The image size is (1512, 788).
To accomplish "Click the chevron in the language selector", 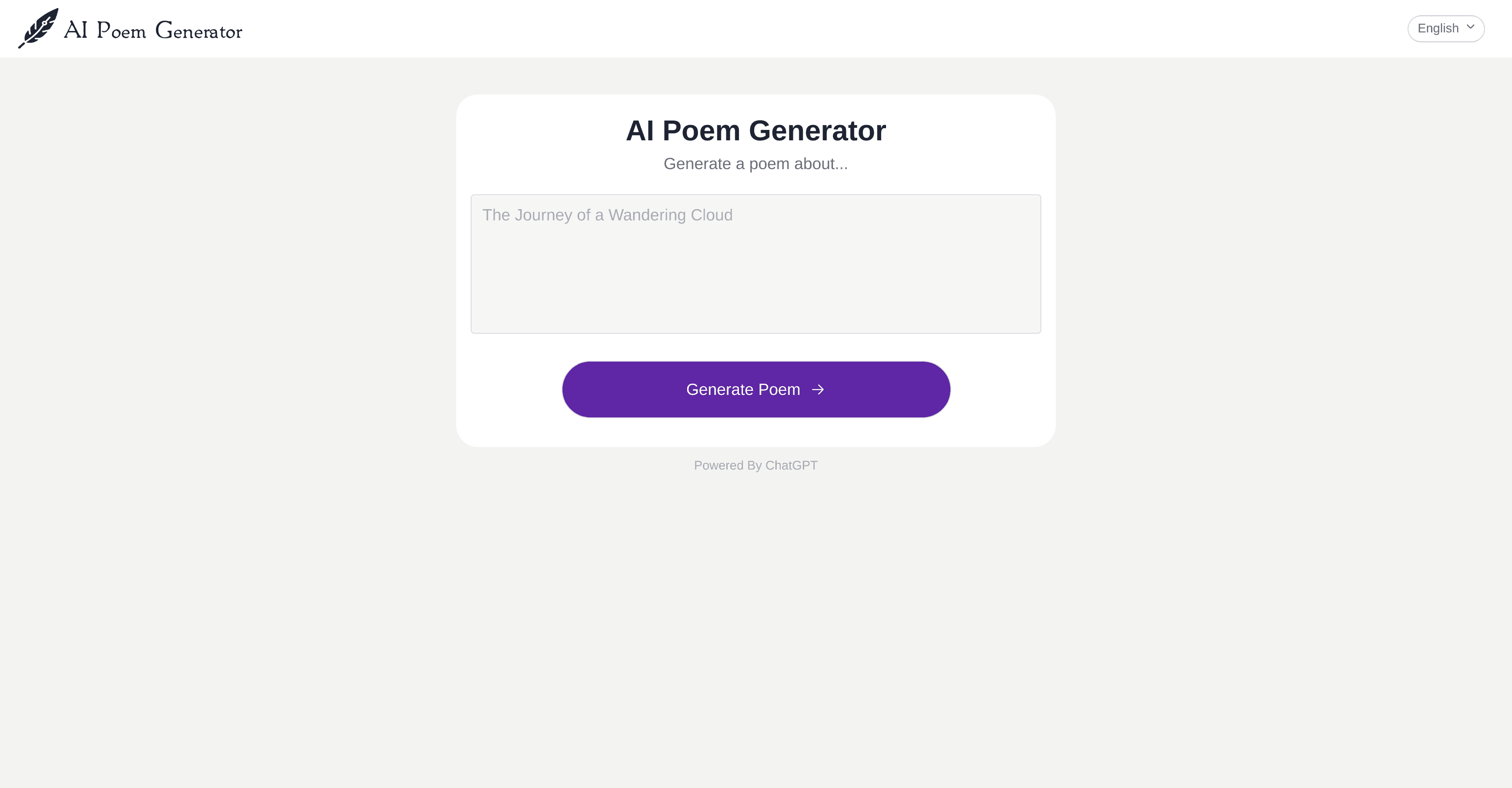I will coord(1470,27).
